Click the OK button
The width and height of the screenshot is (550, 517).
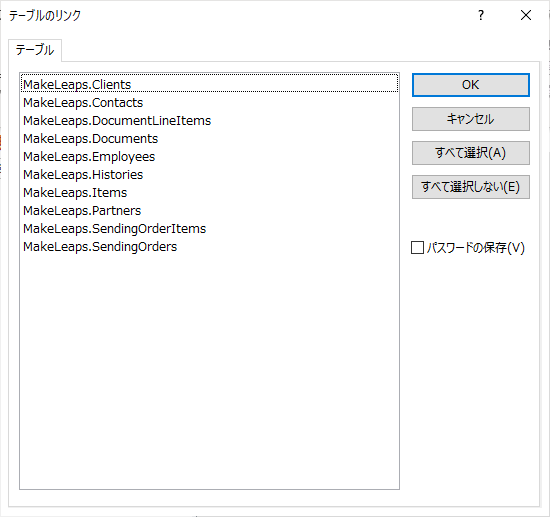point(470,85)
